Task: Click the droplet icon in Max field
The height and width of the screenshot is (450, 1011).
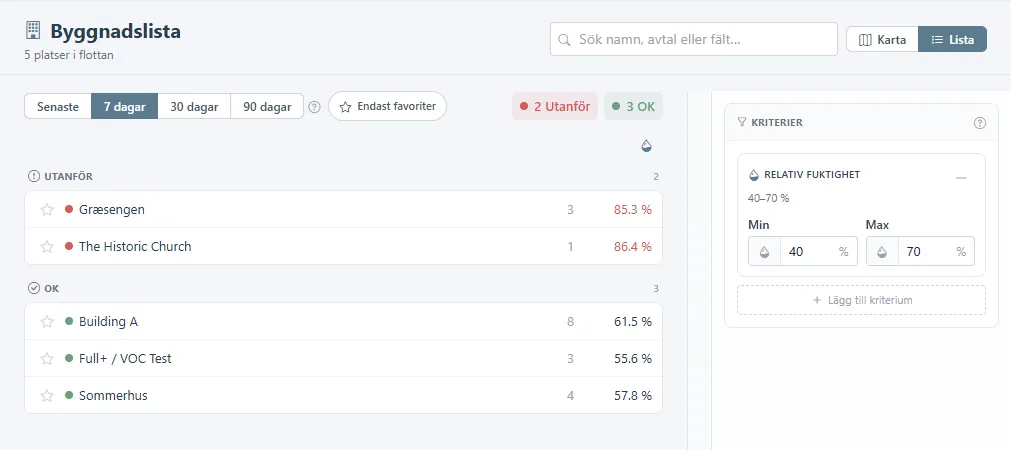Action: (882, 251)
